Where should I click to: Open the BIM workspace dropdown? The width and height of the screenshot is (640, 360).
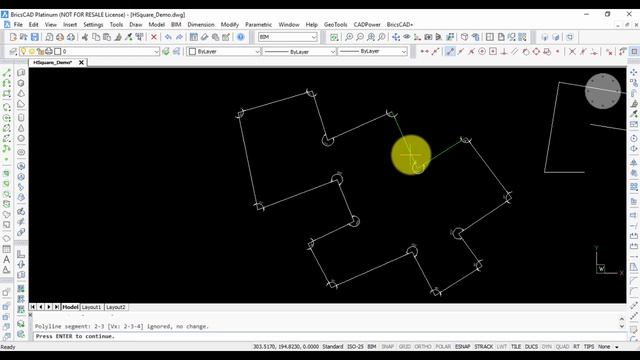pyautogui.click(x=288, y=37)
